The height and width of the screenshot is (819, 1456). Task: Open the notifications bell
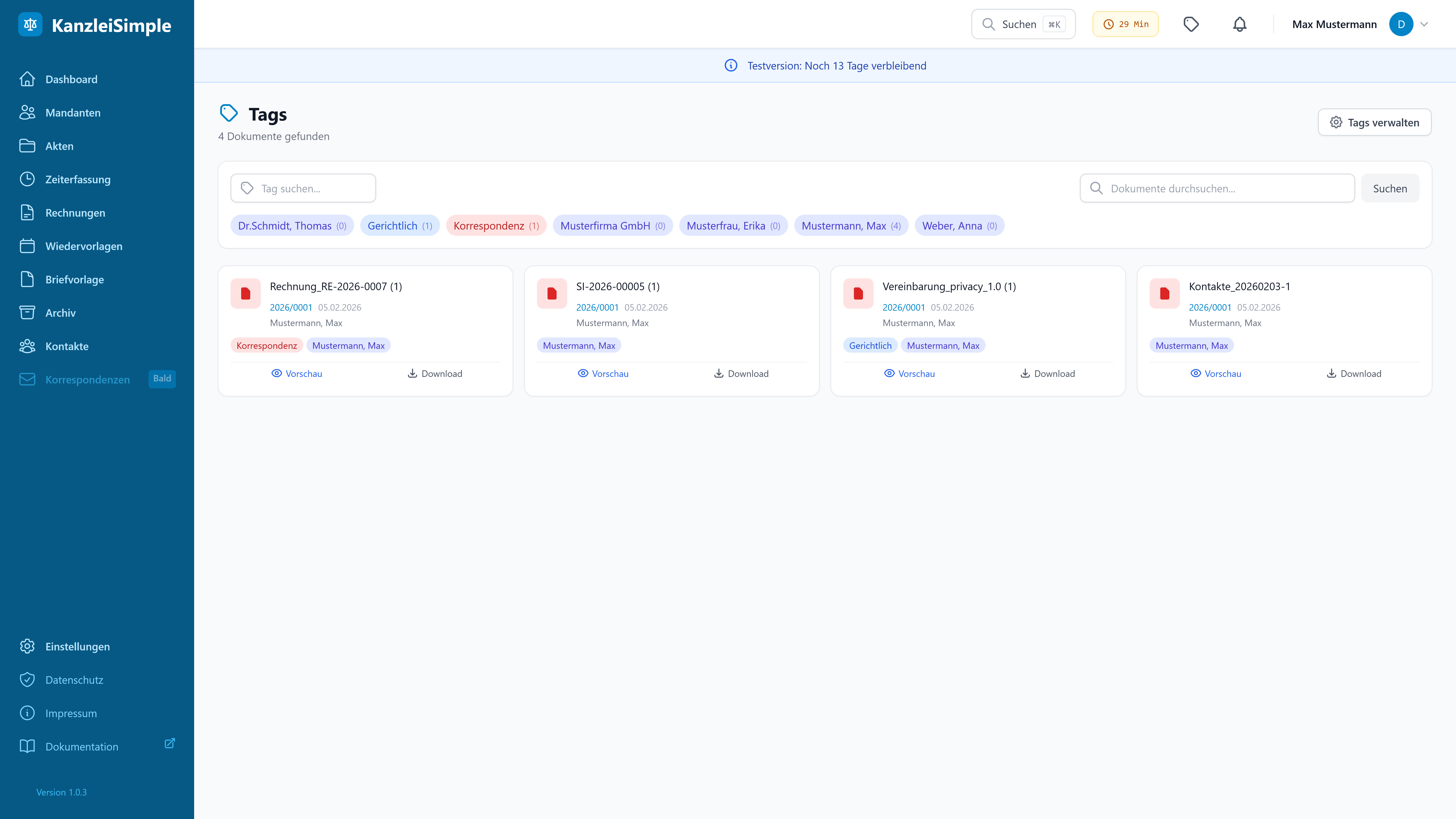coord(1240,24)
